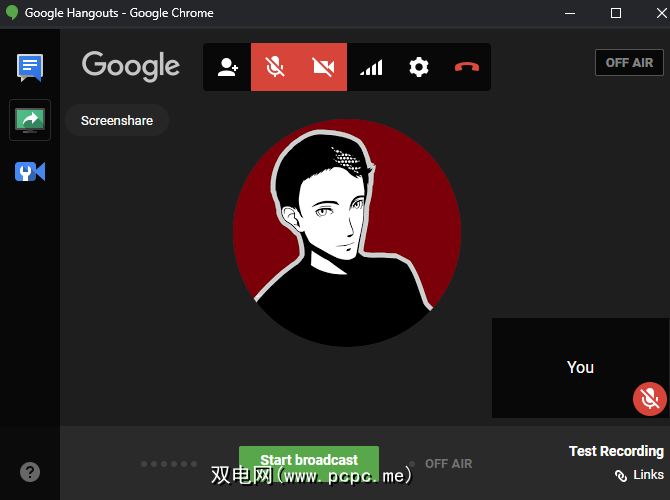This screenshot has height=500, width=670.
Task: Unmute the microphone in toolbar
Action: pos(275,67)
